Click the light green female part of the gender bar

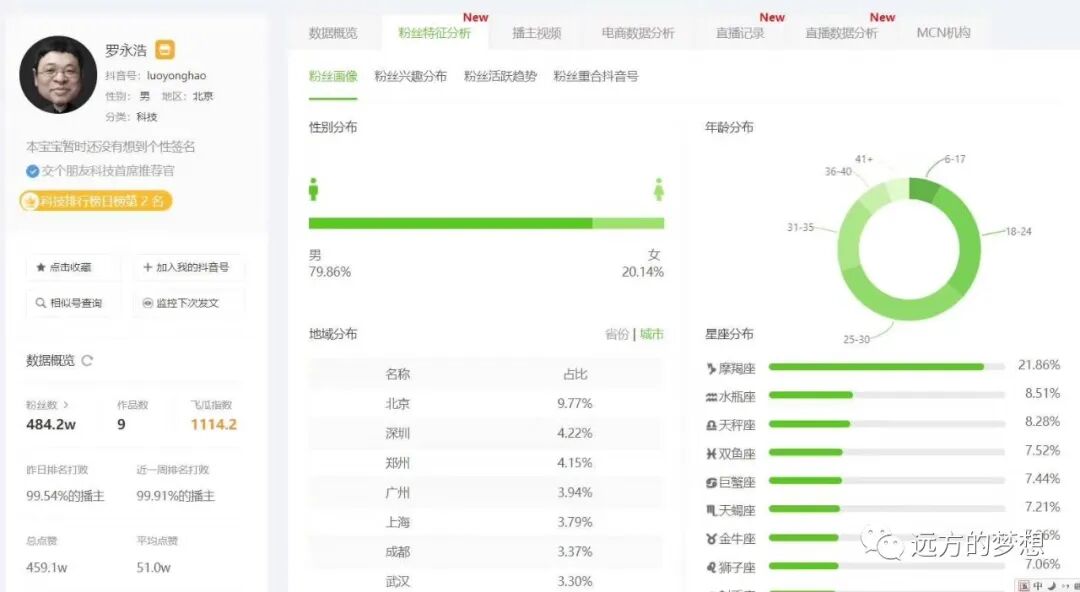click(628, 223)
